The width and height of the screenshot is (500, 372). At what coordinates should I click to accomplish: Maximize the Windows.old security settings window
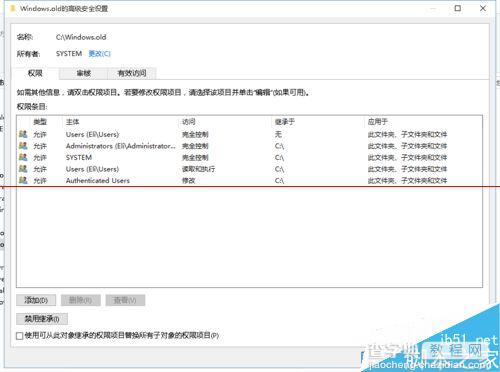458,8
